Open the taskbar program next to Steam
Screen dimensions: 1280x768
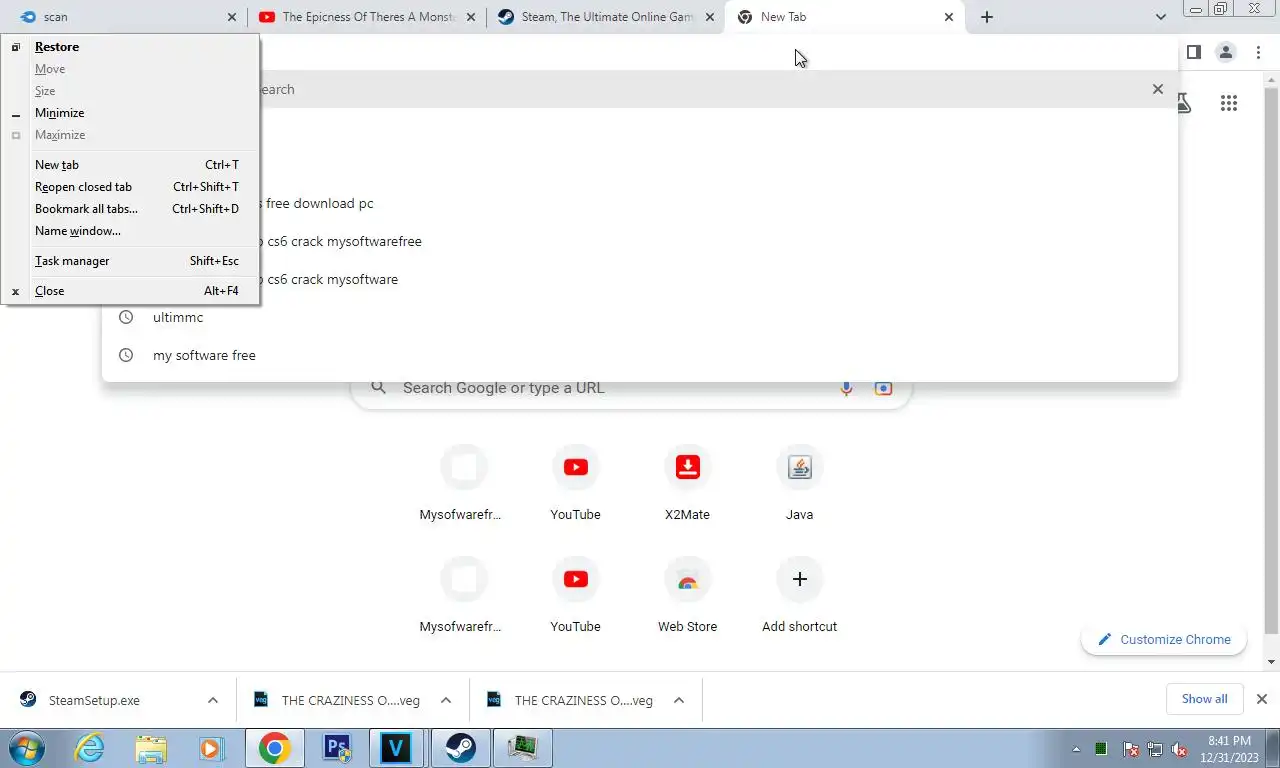click(522, 748)
